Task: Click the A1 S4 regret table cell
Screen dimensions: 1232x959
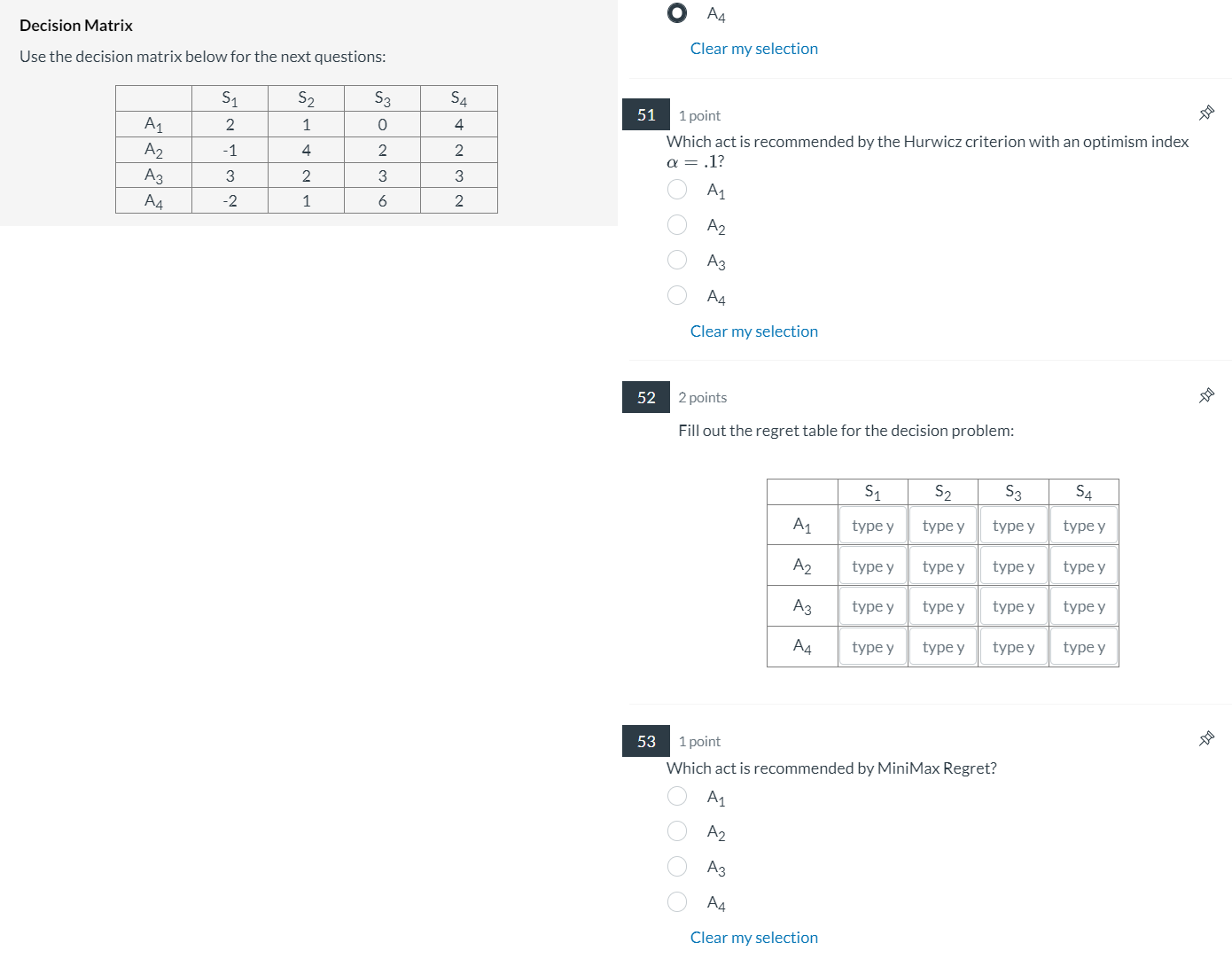Action: [x=1083, y=524]
